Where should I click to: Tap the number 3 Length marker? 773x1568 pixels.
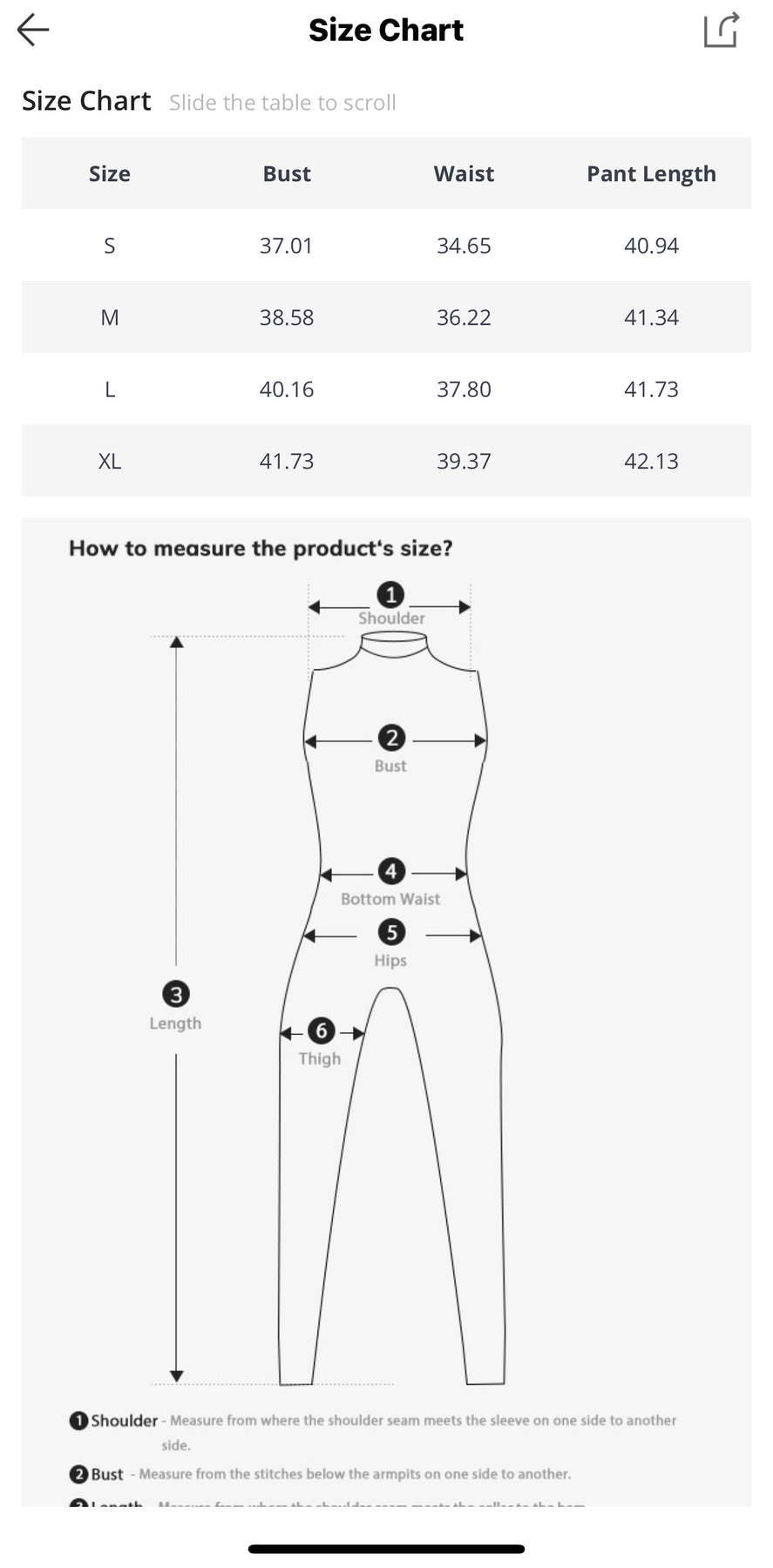176,994
